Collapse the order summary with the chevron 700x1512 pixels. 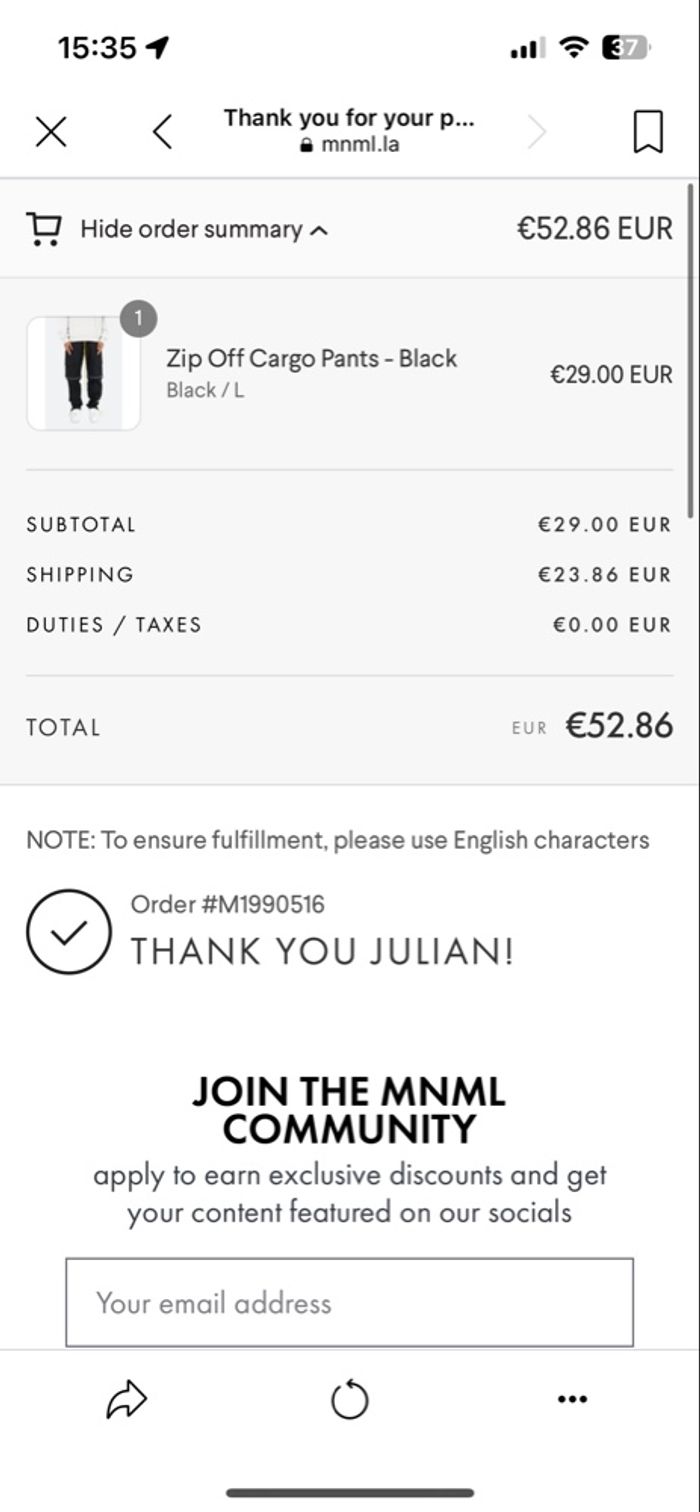click(x=319, y=231)
